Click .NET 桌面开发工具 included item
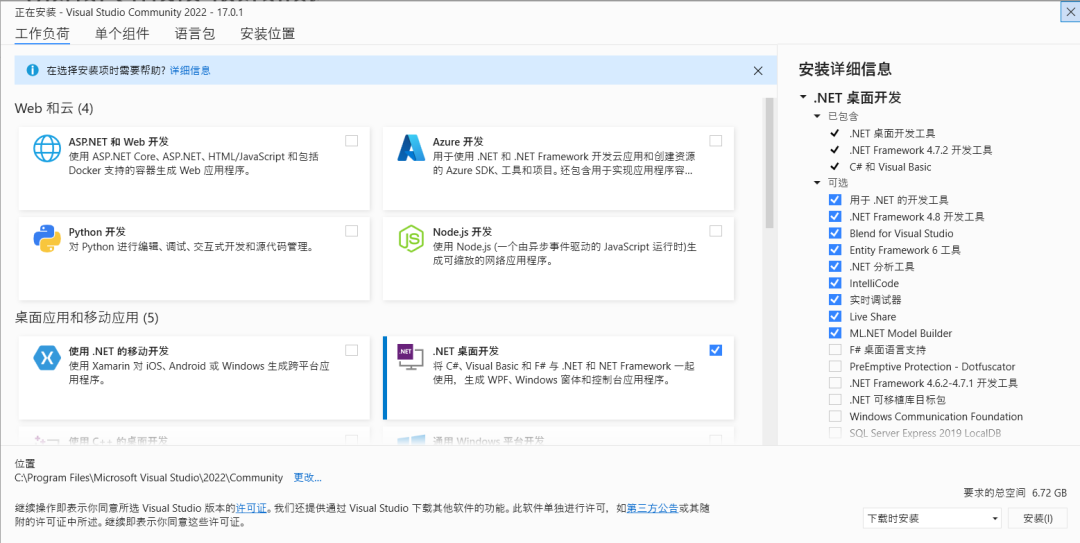 click(x=892, y=134)
